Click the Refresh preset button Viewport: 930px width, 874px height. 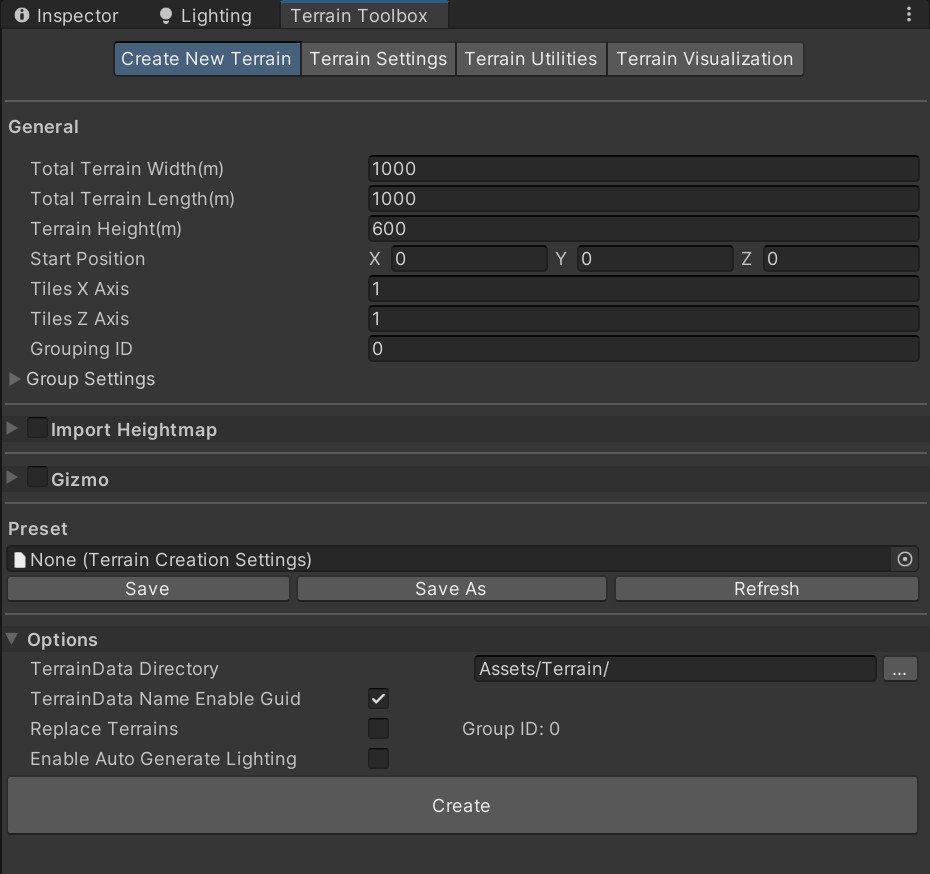click(767, 589)
